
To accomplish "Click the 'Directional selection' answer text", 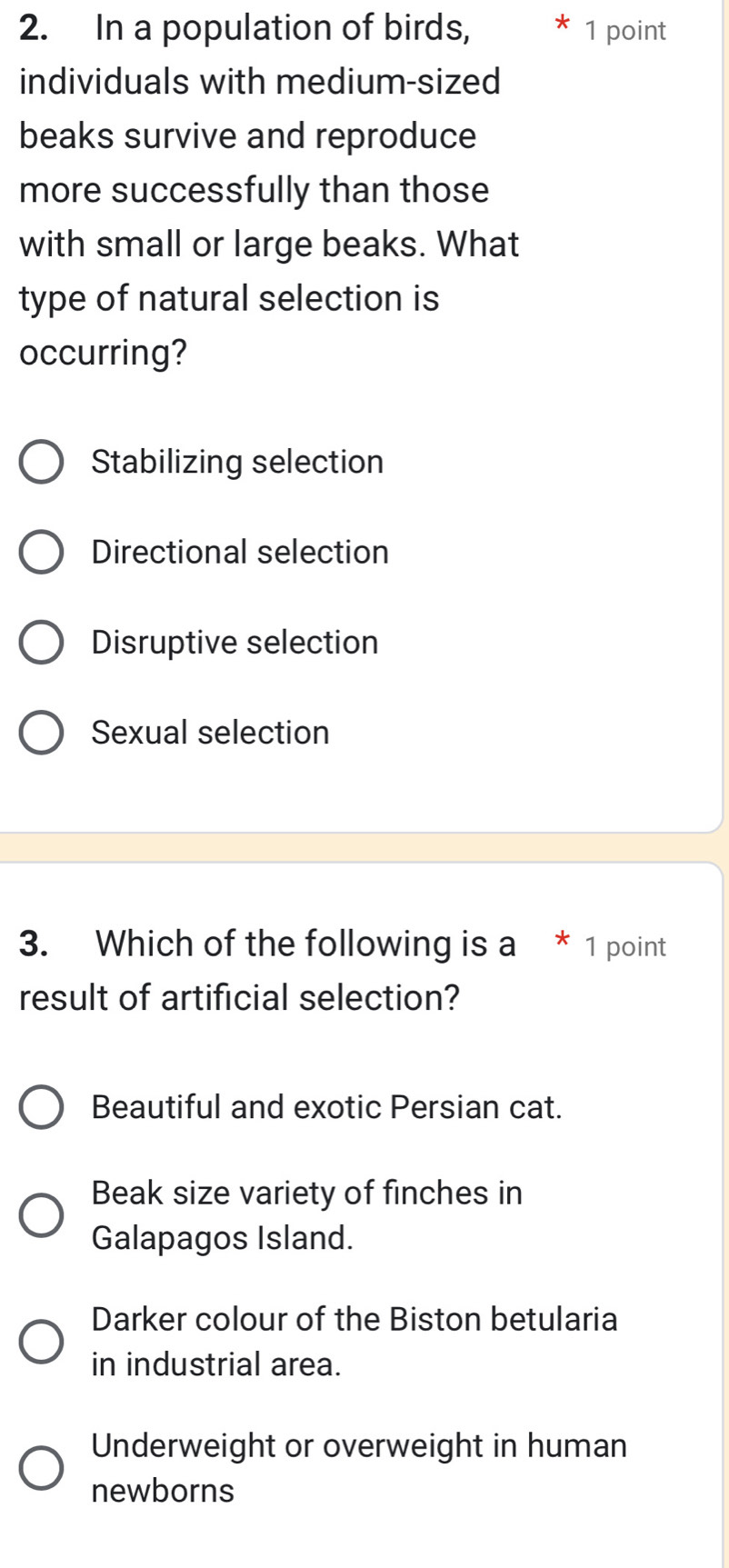I will [240, 553].
